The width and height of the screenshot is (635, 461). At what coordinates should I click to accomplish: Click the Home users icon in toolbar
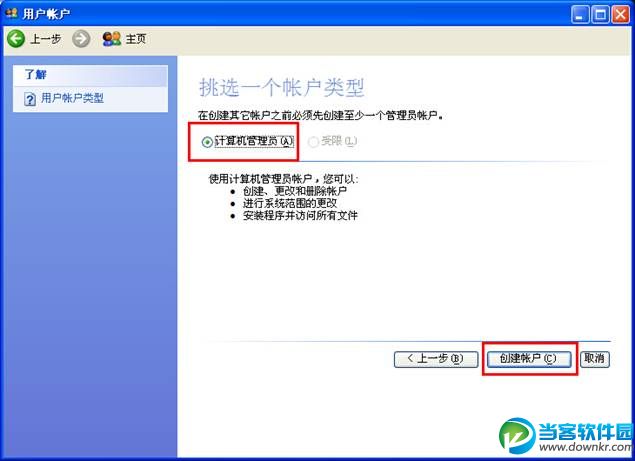click(112, 39)
